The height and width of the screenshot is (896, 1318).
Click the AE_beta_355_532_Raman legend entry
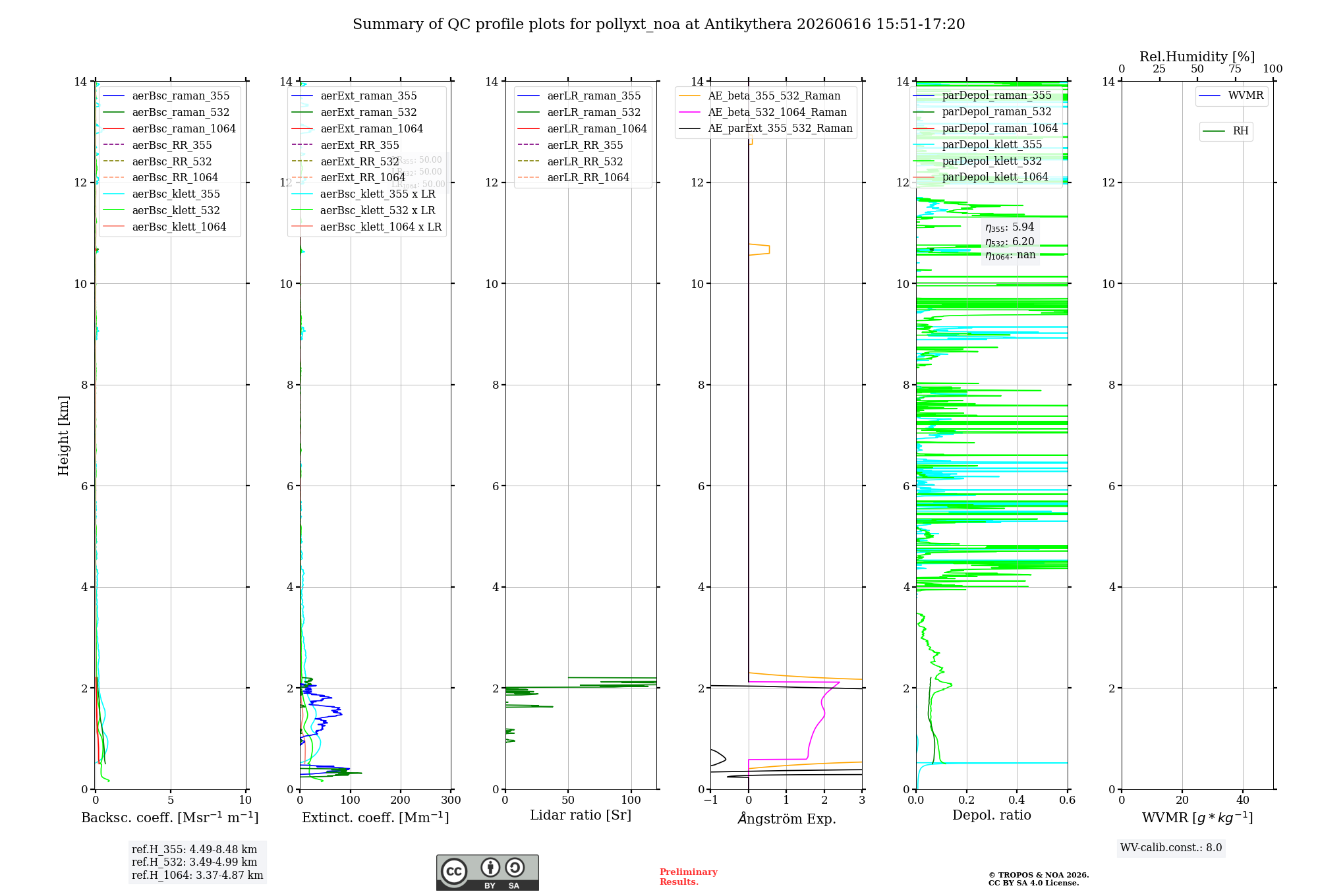760,96
